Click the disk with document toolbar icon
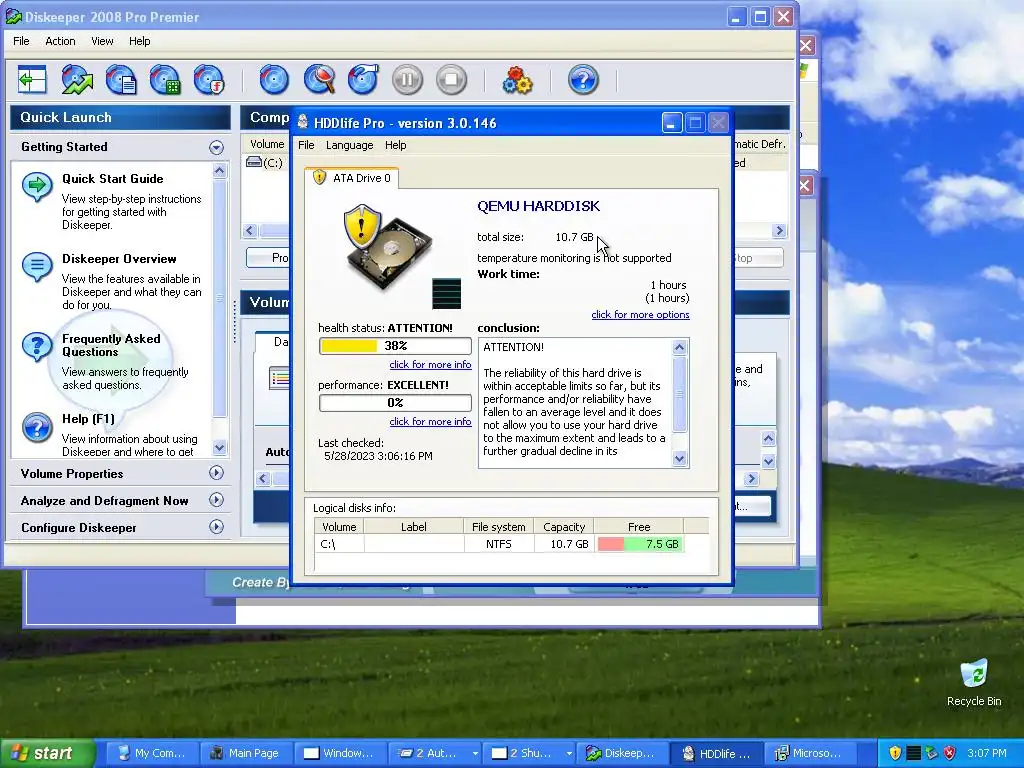The image size is (1024, 768). pyautogui.click(x=121, y=80)
